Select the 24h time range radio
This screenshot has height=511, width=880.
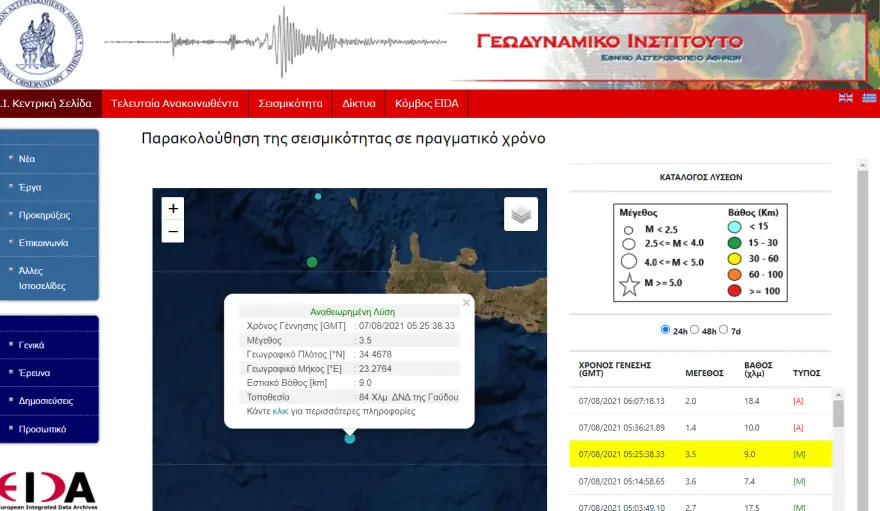coord(665,329)
